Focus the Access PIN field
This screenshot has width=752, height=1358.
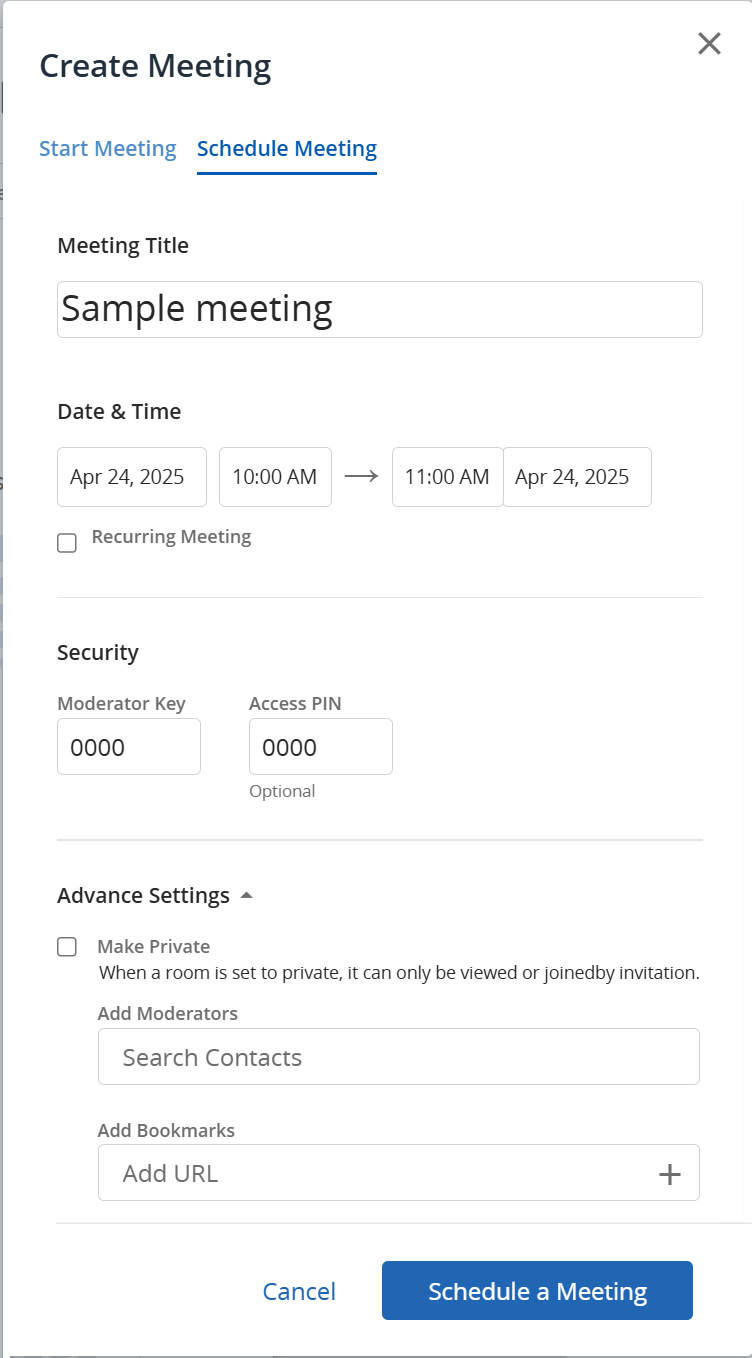[321, 747]
